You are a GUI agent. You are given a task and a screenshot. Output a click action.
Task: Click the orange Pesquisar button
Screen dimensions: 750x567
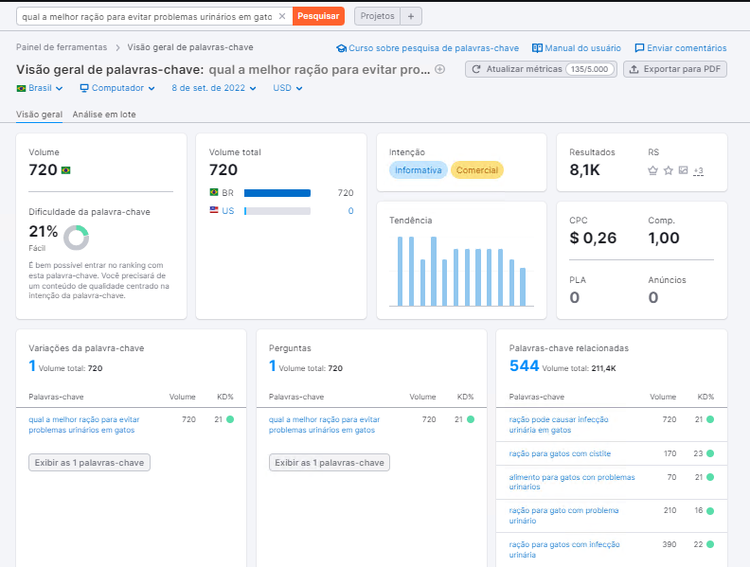click(318, 16)
